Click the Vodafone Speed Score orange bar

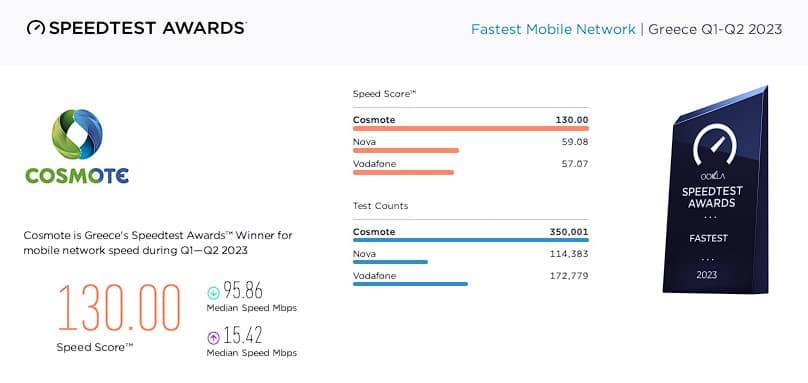click(403, 173)
